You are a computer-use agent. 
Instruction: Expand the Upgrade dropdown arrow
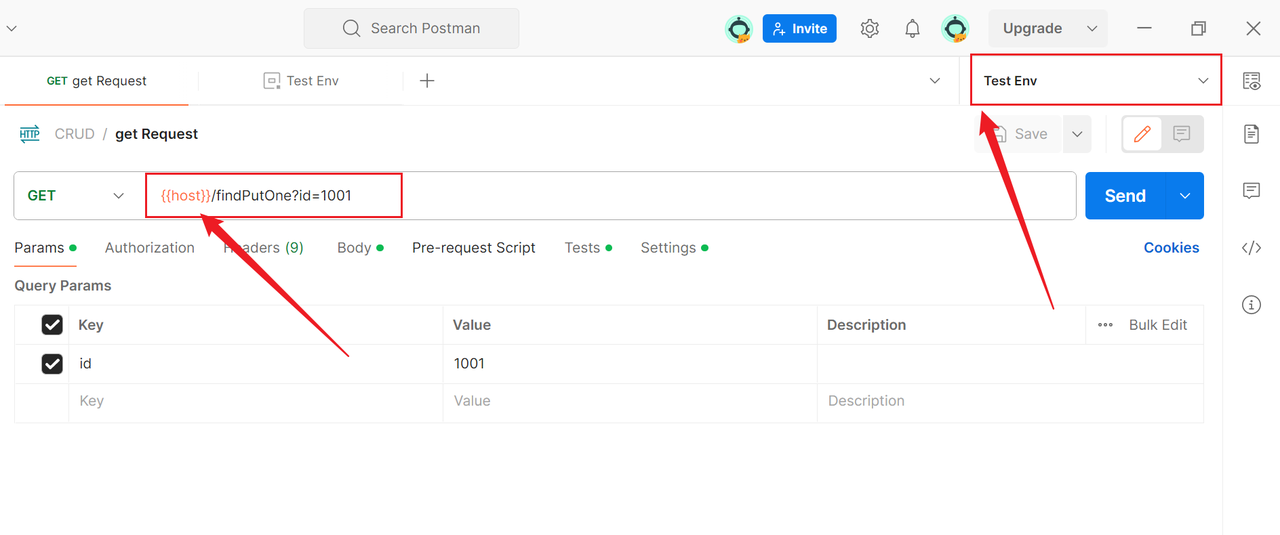tap(1092, 29)
